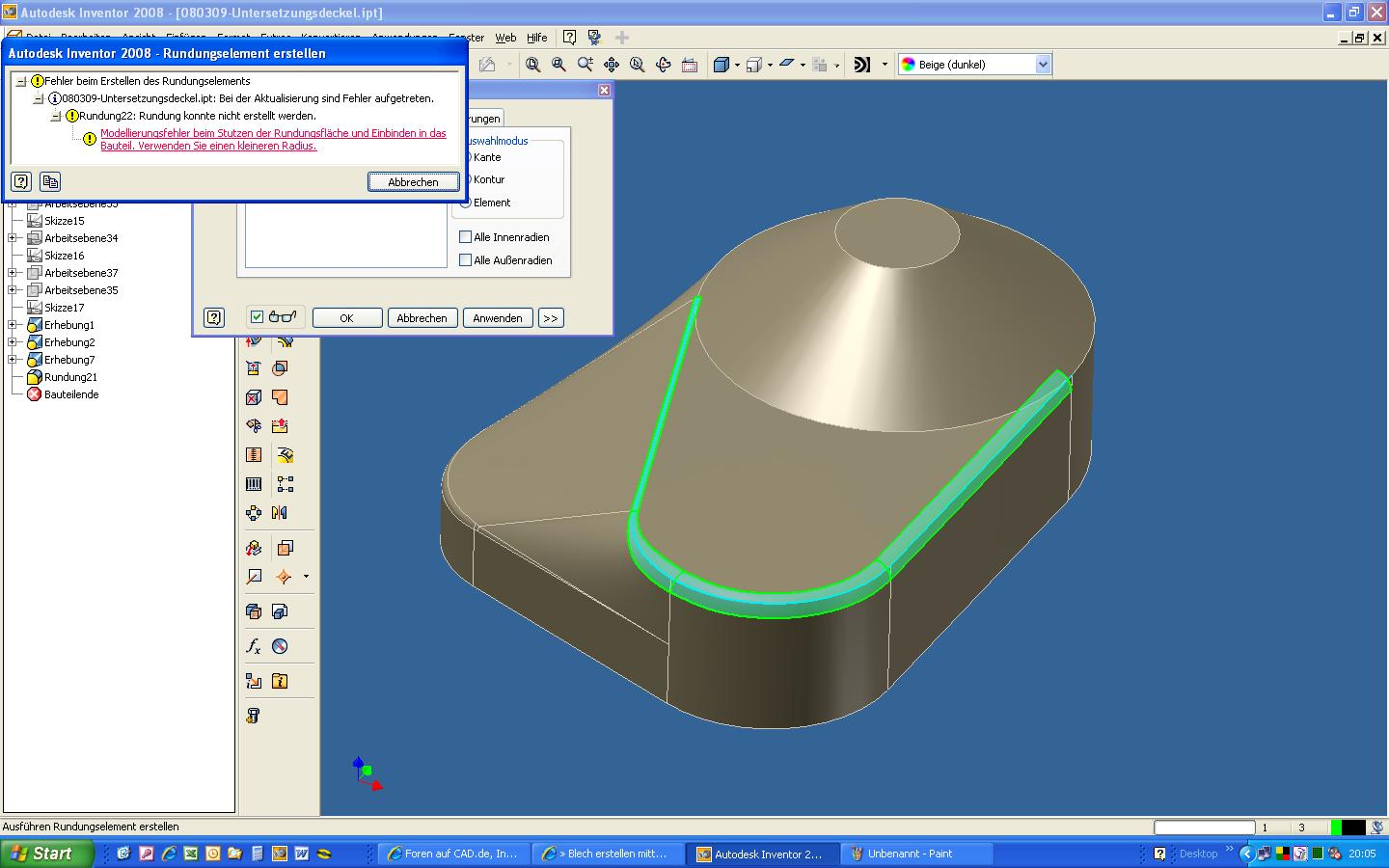The height and width of the screenshot is (868, 1389).
Task: Click the Zoom All magnifier icon
Action: (x=532, y=65)
